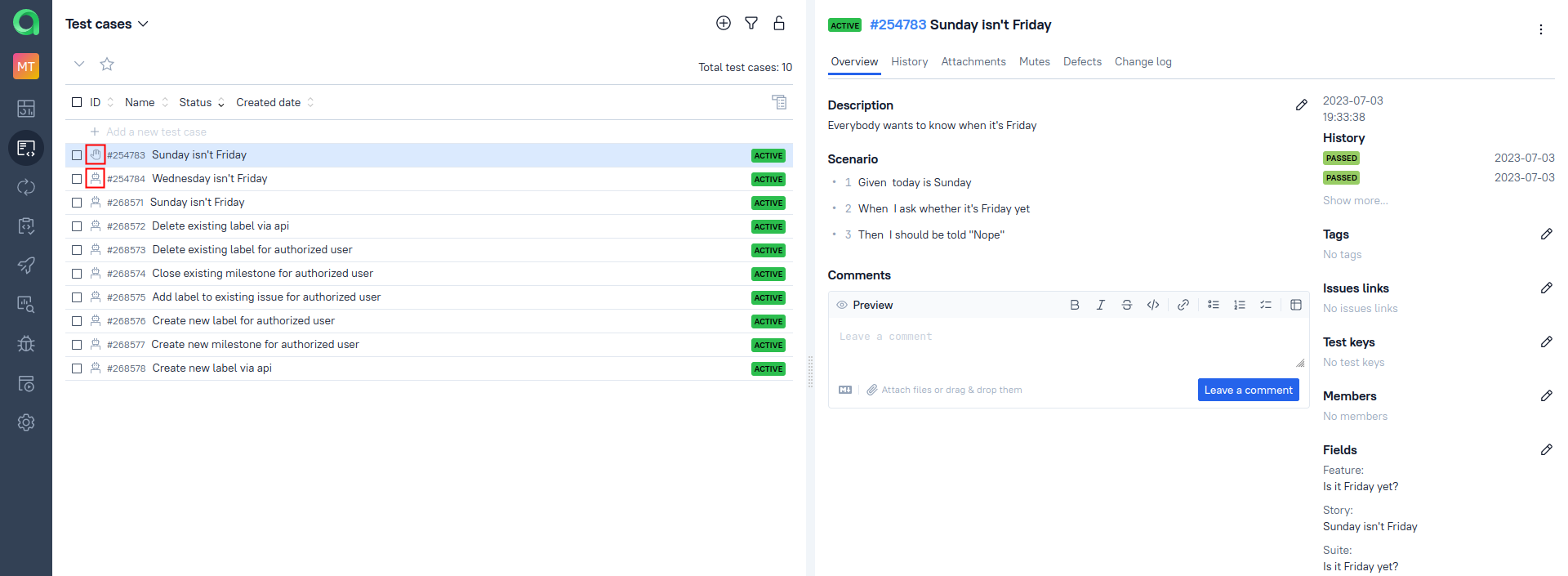Edit Tags with pencil icon
The height and width of the screenshot is (576, 1568).
[1547, 234]
